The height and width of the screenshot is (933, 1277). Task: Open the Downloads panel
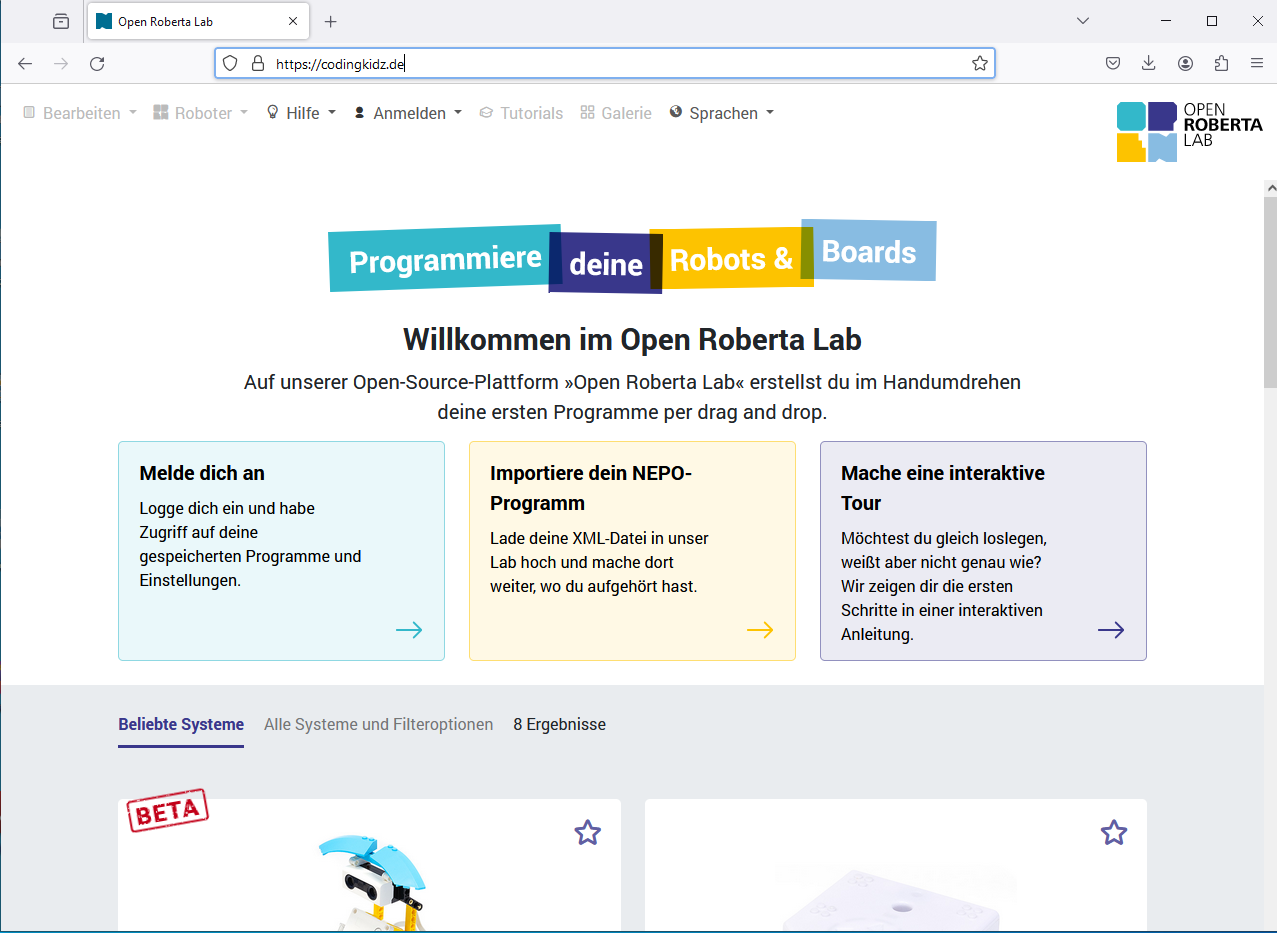pos(1149,63)
